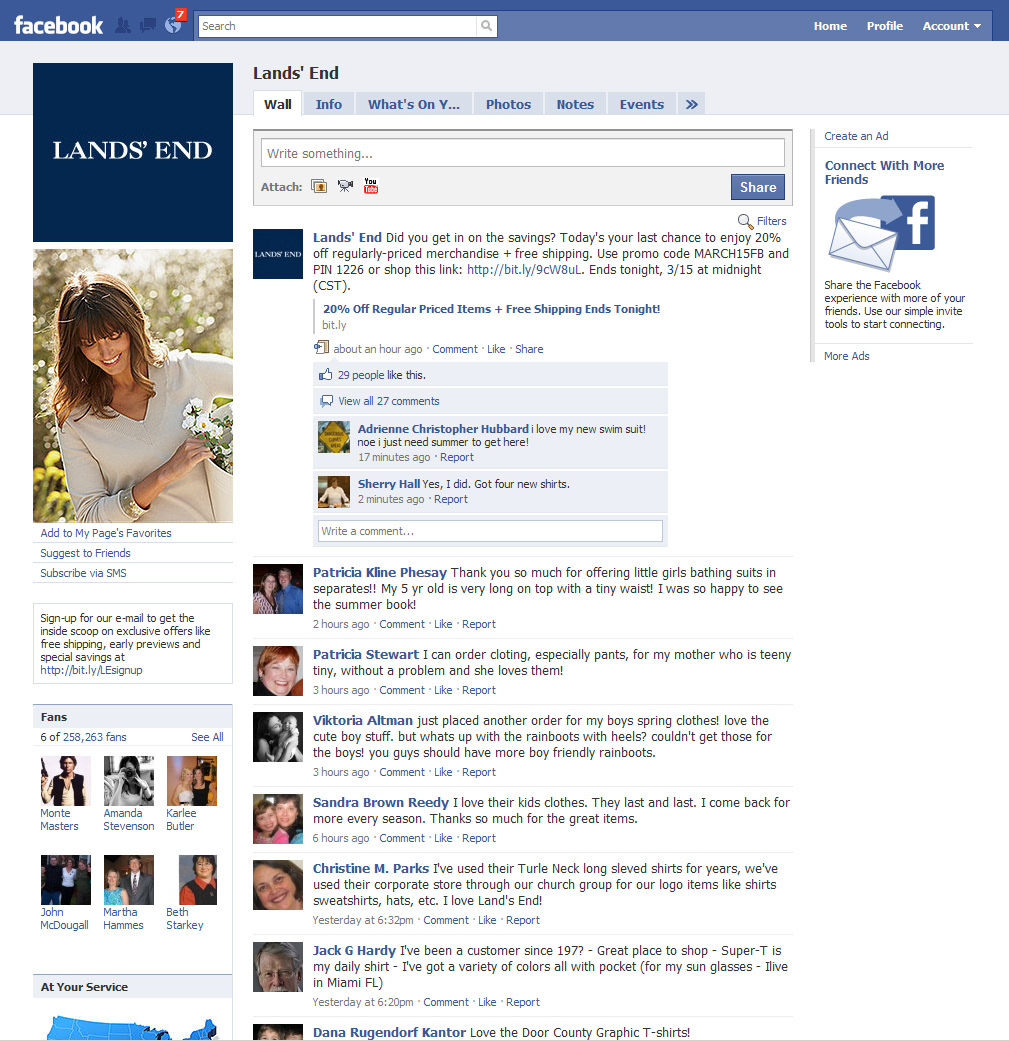Click Create an Ad link
Screen dimensions: 1009x1041
(x=856, y=136)
